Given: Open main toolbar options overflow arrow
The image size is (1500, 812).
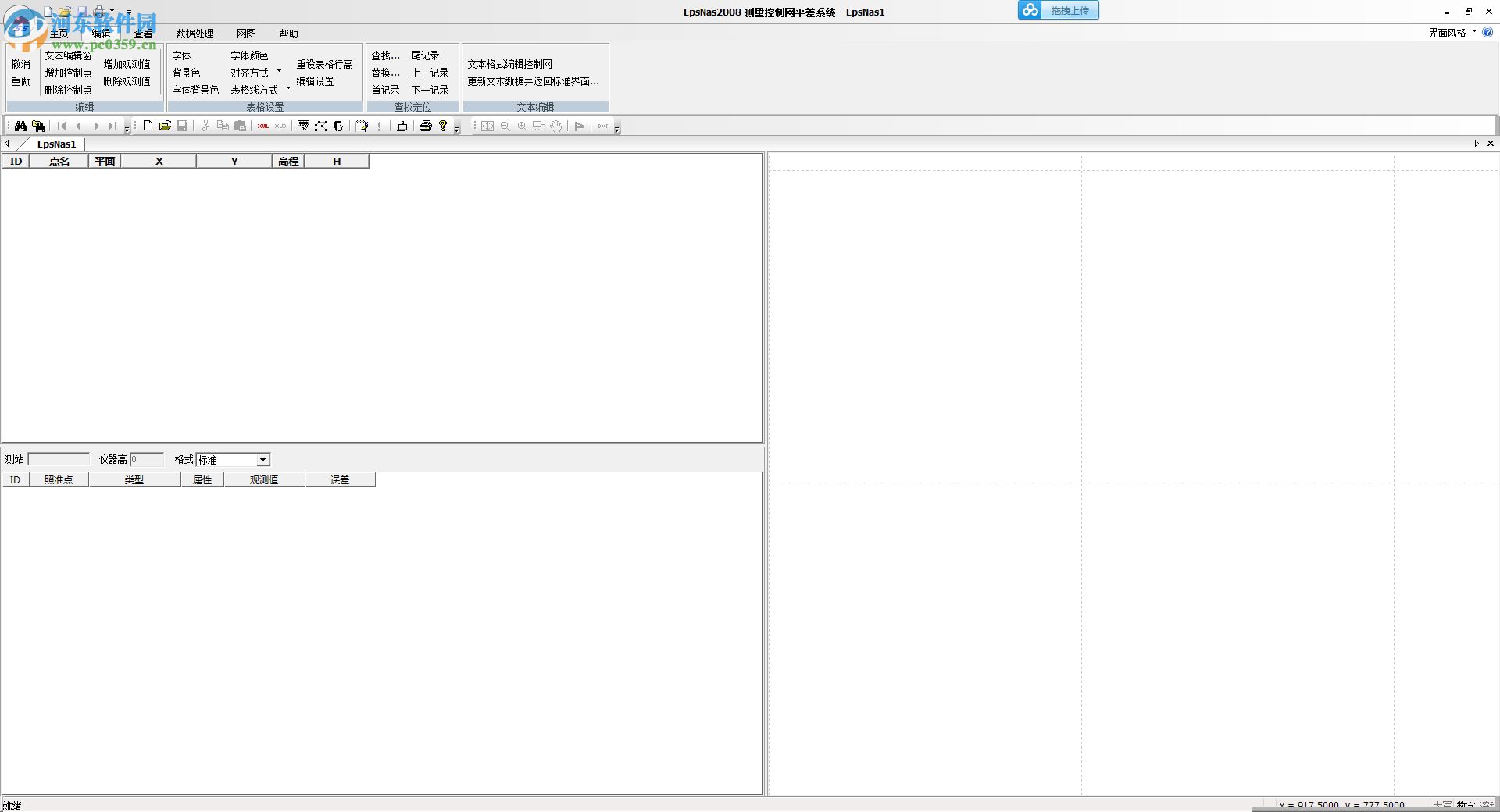Looking at the screenshot, I should pyautogui.click(x=457, y=127).
